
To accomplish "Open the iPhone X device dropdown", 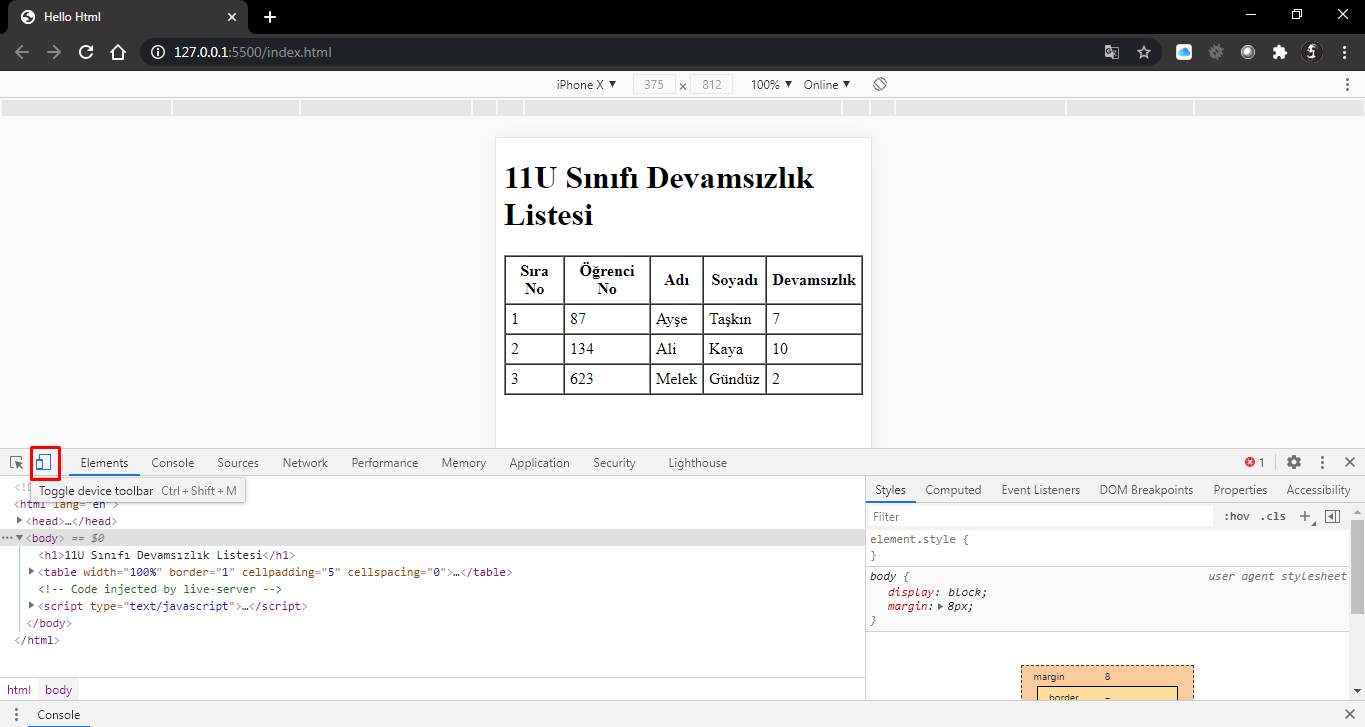I will [586, 85].
